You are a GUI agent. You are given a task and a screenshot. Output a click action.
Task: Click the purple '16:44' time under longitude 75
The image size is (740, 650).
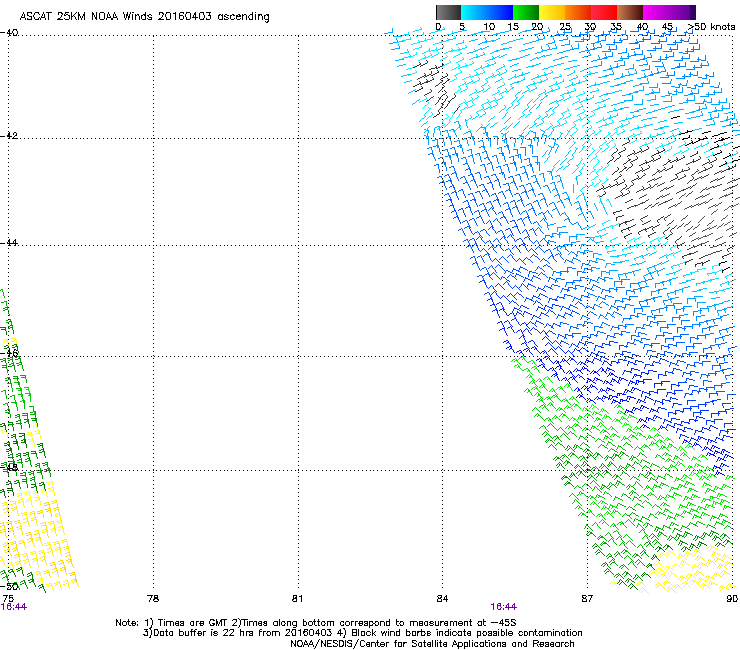(x=14, y=607)
